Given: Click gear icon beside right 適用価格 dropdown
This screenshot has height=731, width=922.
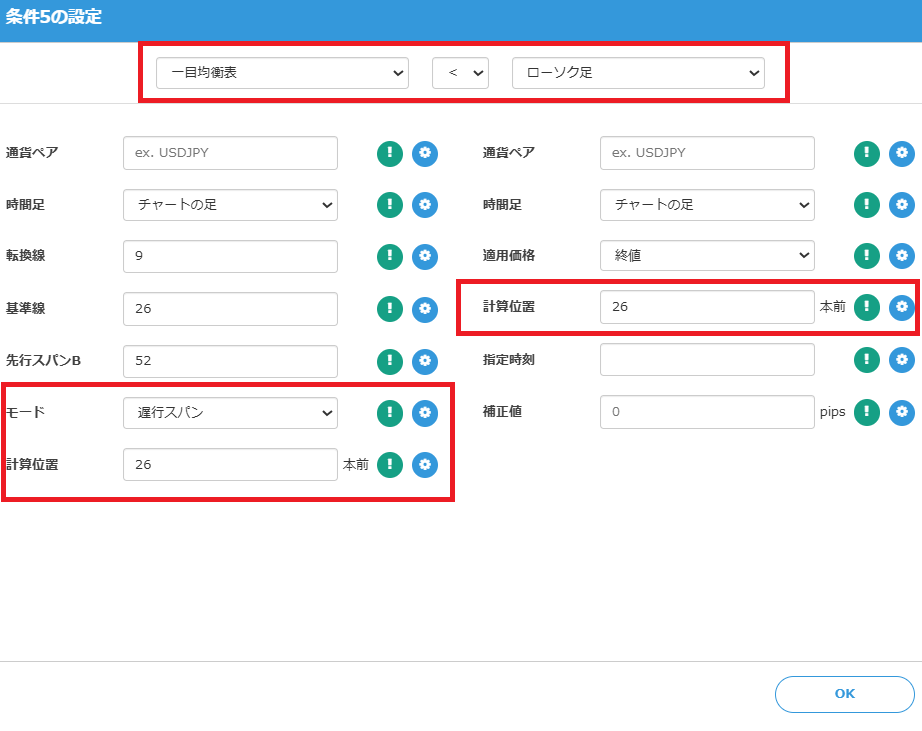Looking at the screenshot, I should coord(902,256).
